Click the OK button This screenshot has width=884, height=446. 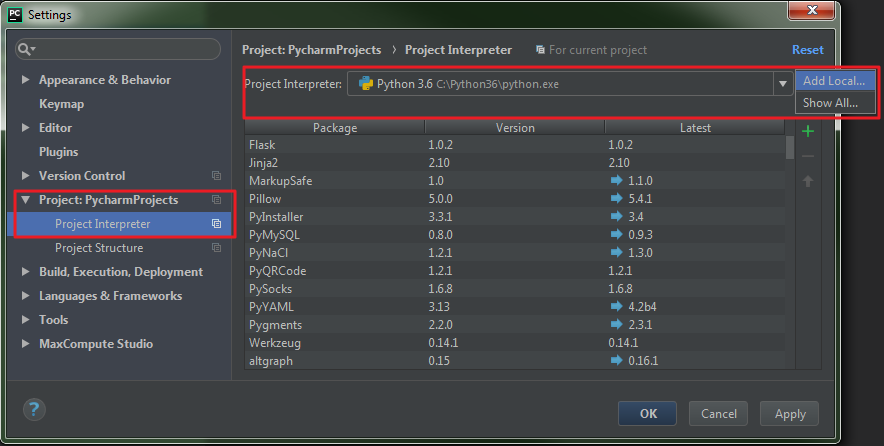click(647, 413)
